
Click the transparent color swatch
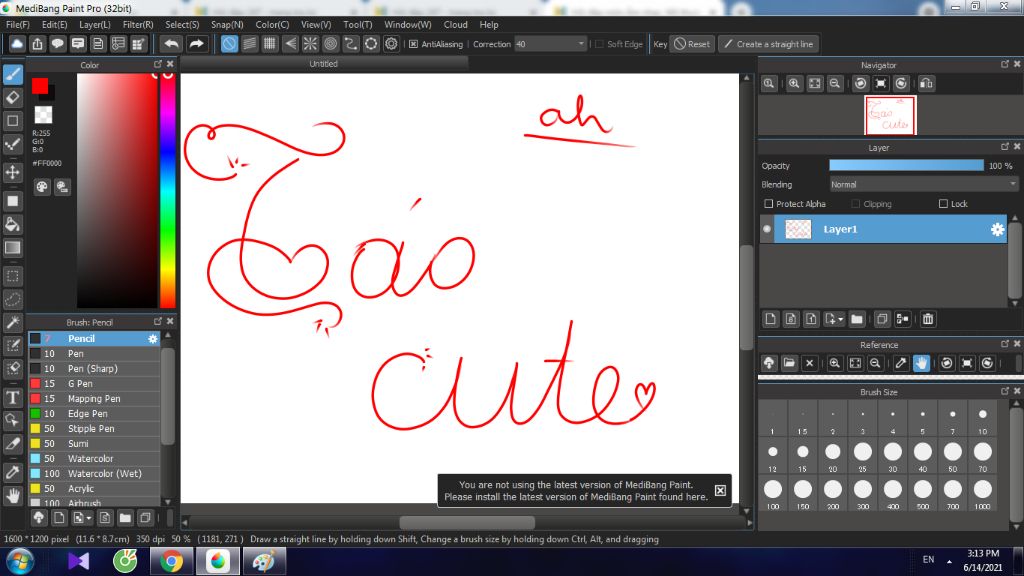pos(43,115)
